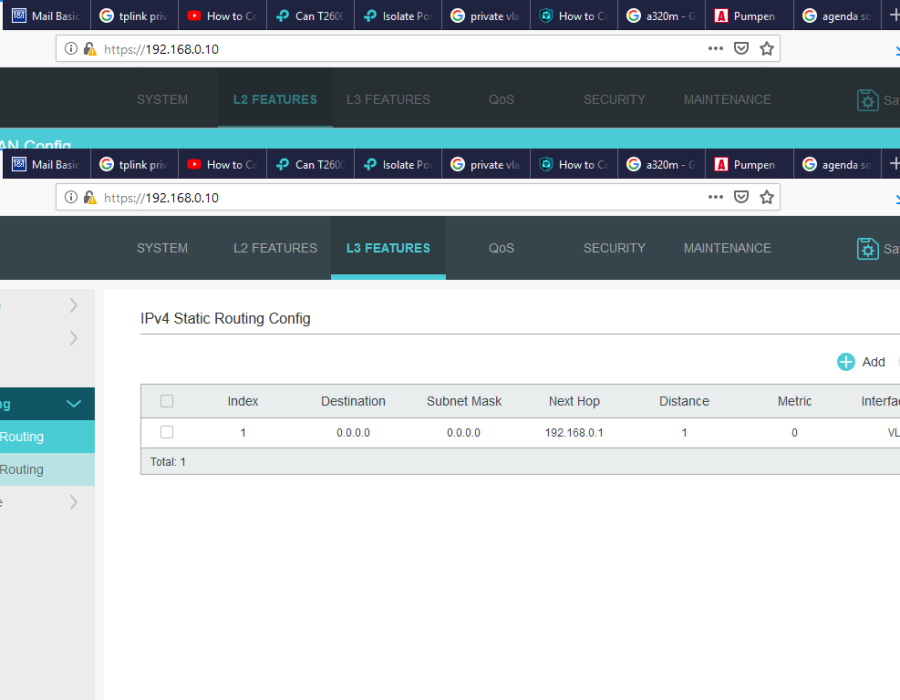Screen dimensions: 900x700
Task: Open SECURITY tab in lower window
Action: [614, 248]
